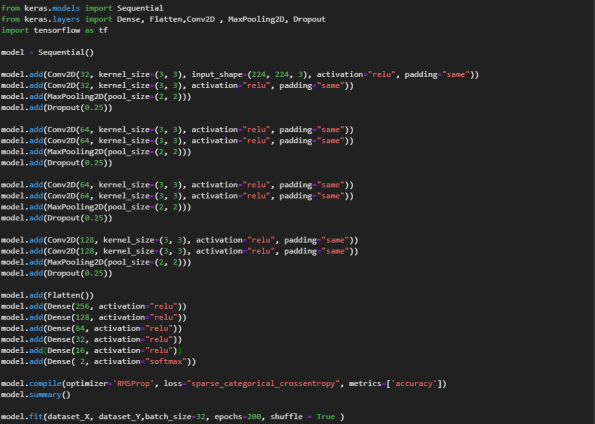Click 'MaxPooling2D' in the keras.layers import line
The image size is (595, 424).
[x=256, y=19]
